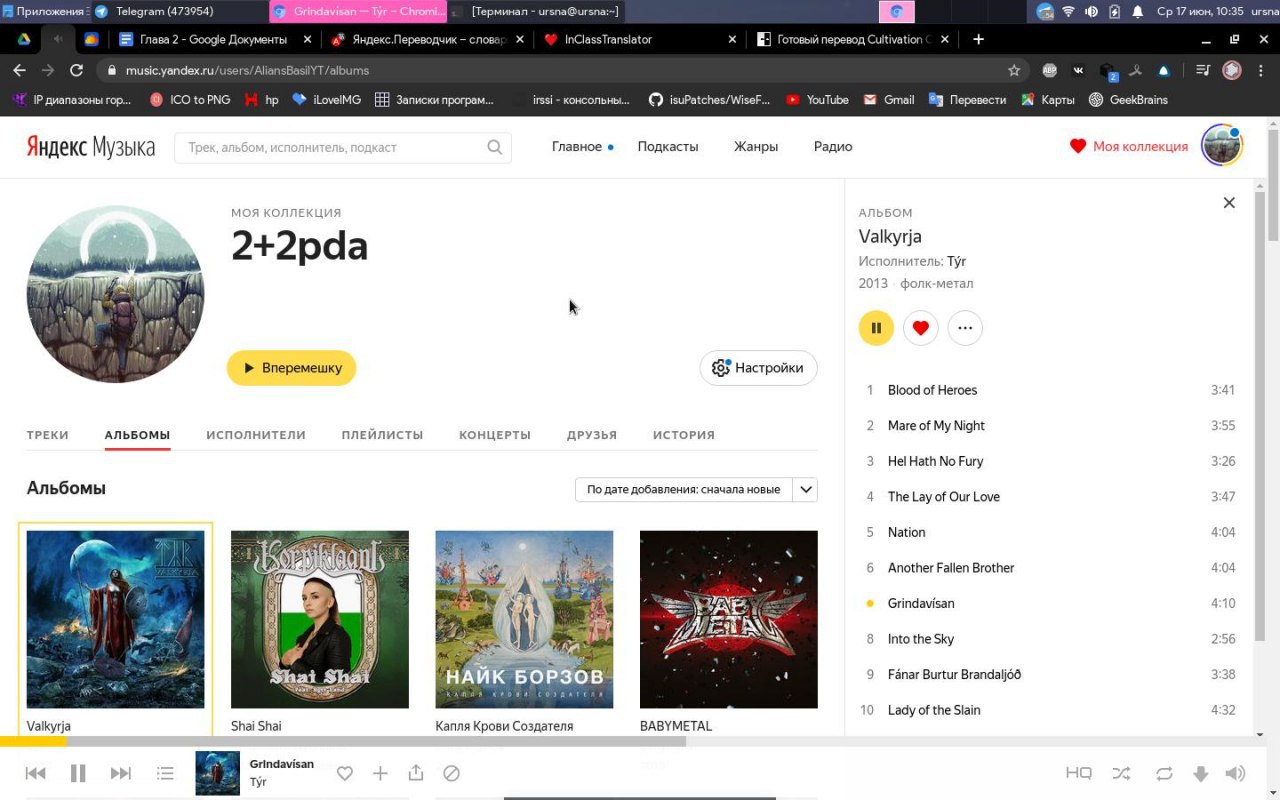Skip to next track in player bar
This screenshot has width=1280, height=800.
coord(120,773)
